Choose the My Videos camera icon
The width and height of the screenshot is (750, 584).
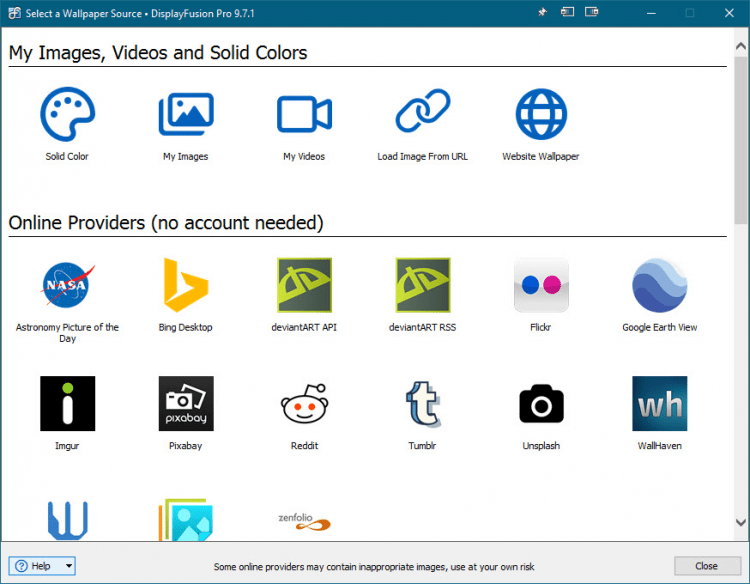(x=304, y=114)
